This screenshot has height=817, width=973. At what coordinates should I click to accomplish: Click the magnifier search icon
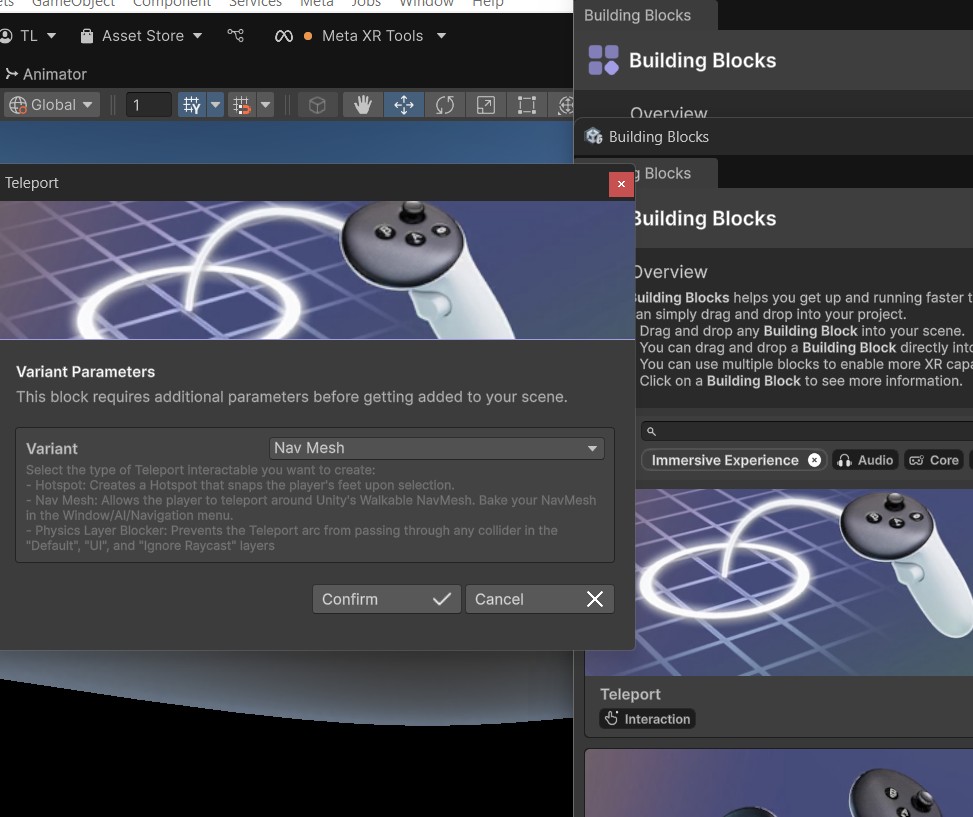click(x=651, y=431)
